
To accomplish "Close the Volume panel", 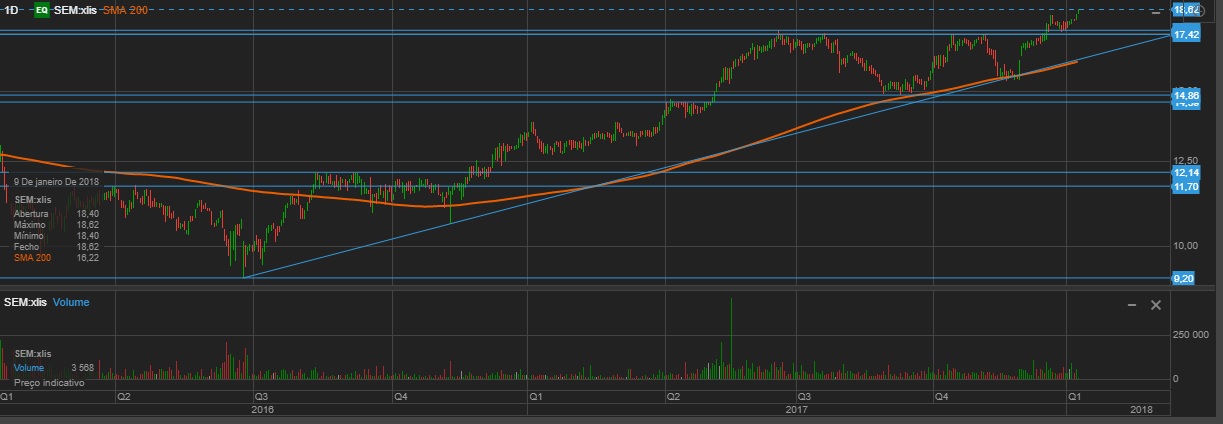I will [x=1155, y=304].
